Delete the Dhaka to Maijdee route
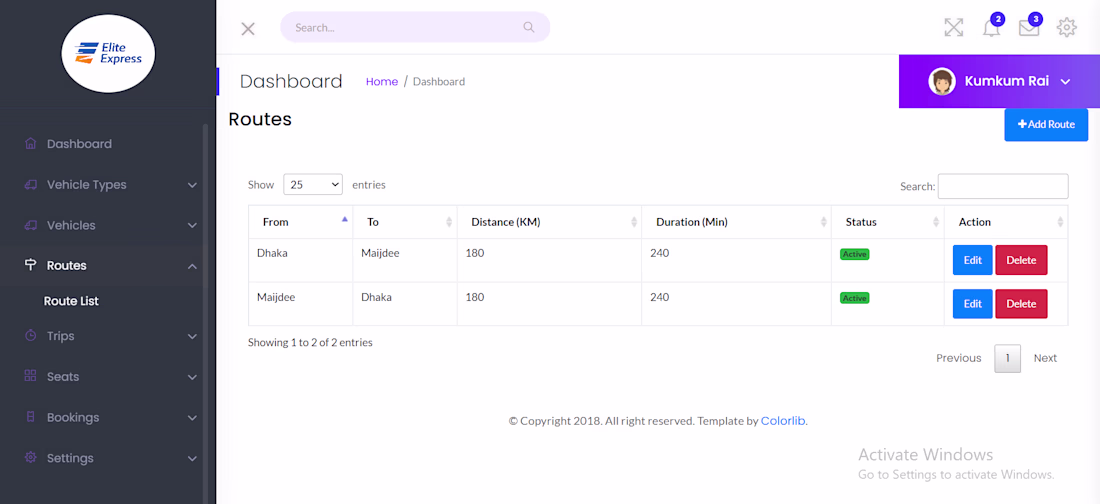The height and width of the screenshot is (504, 1100). point(1021,260)
